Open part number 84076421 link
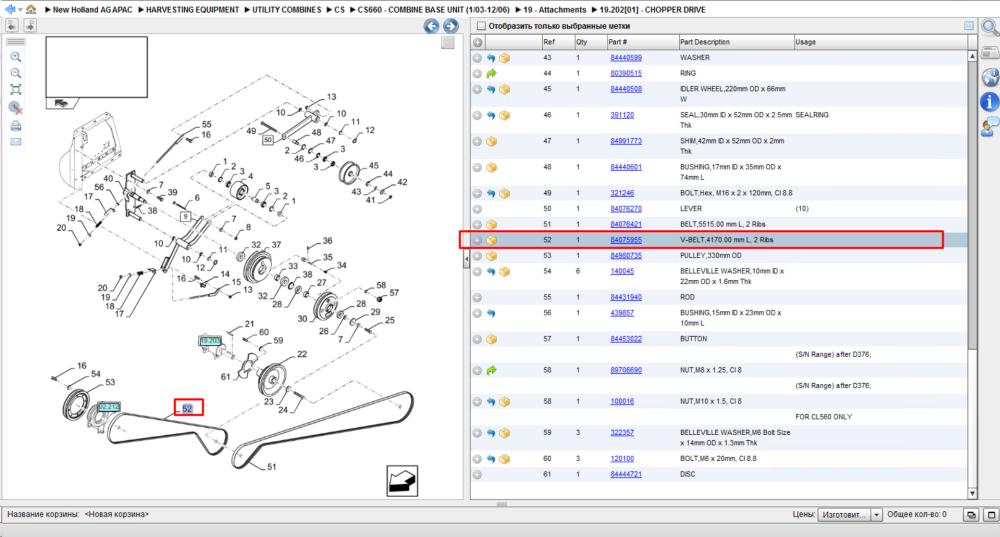 coord(626,224)
